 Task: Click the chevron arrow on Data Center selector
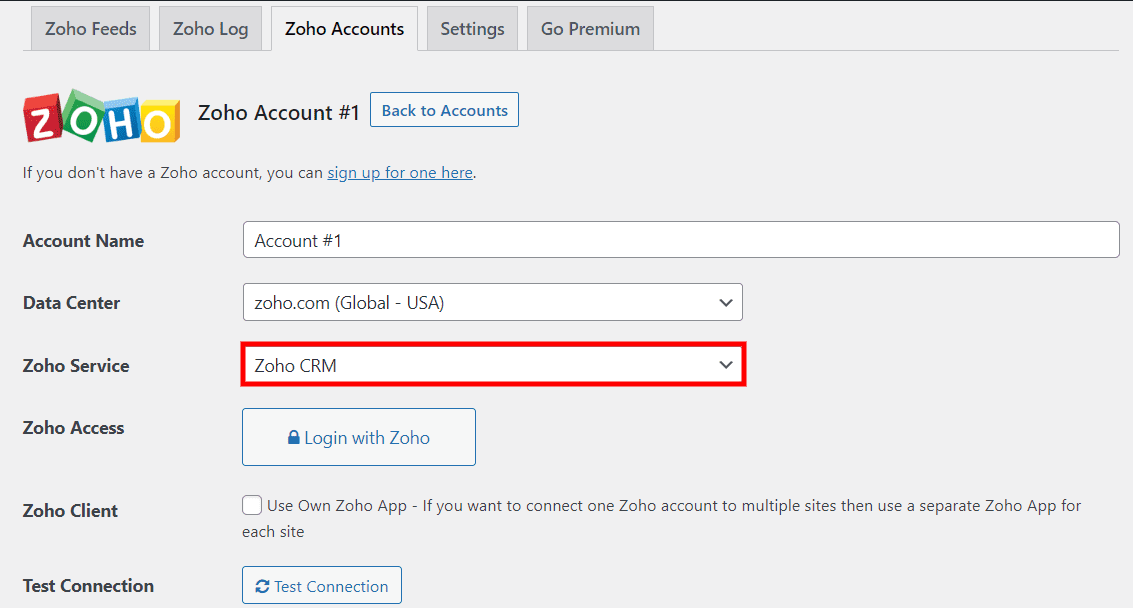726,302
